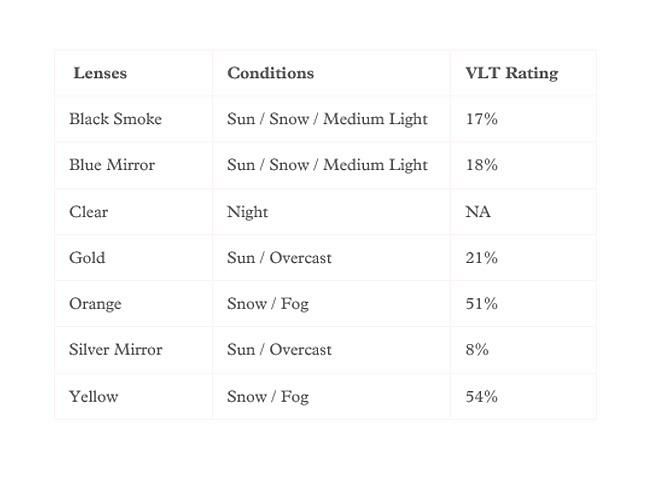Click the VLT Rating column header
This screenshot has height=500, width=650.
tap(511, 73)
